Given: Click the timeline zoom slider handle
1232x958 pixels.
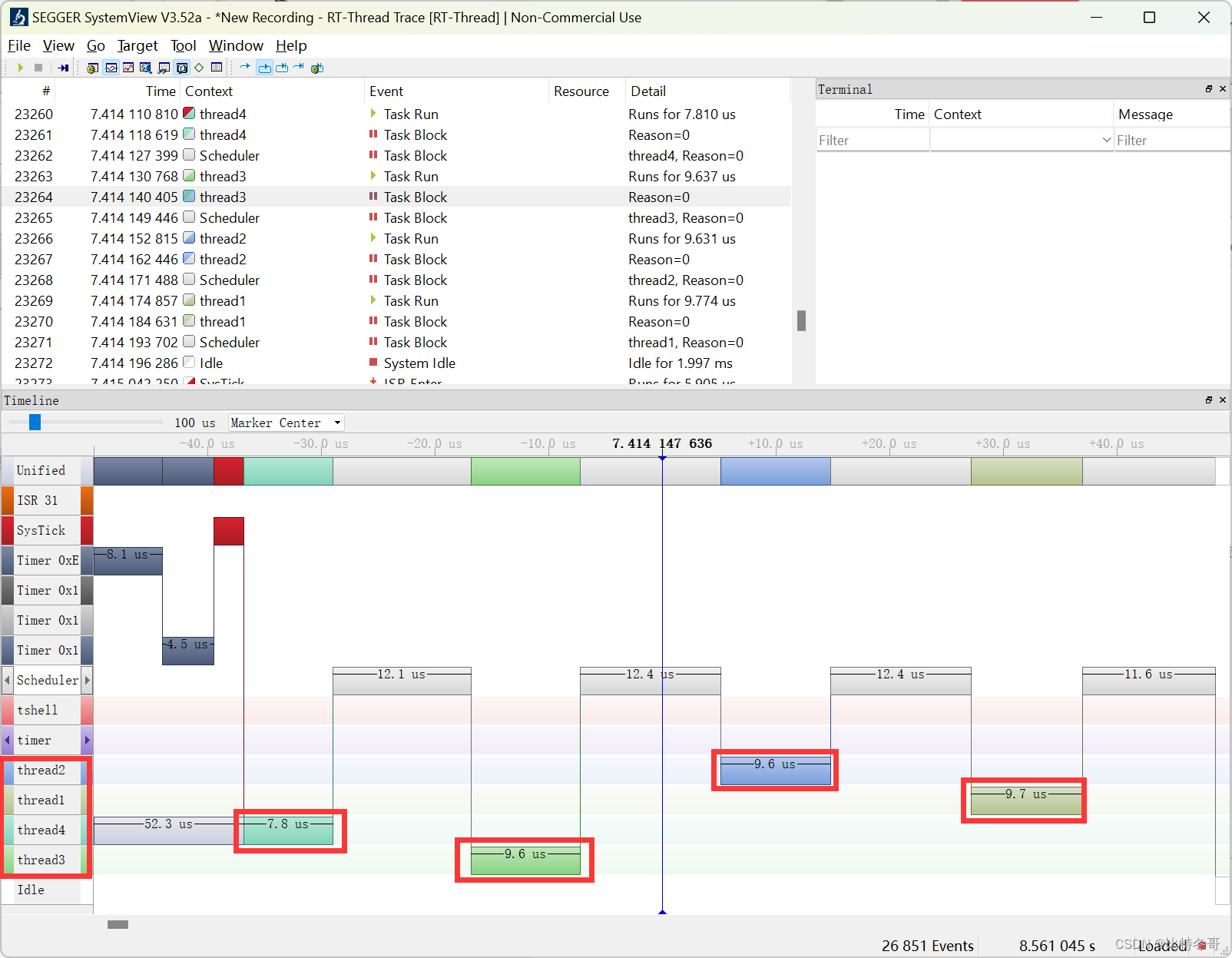Looking at the screenshot, I should click(x=35, y=422).
